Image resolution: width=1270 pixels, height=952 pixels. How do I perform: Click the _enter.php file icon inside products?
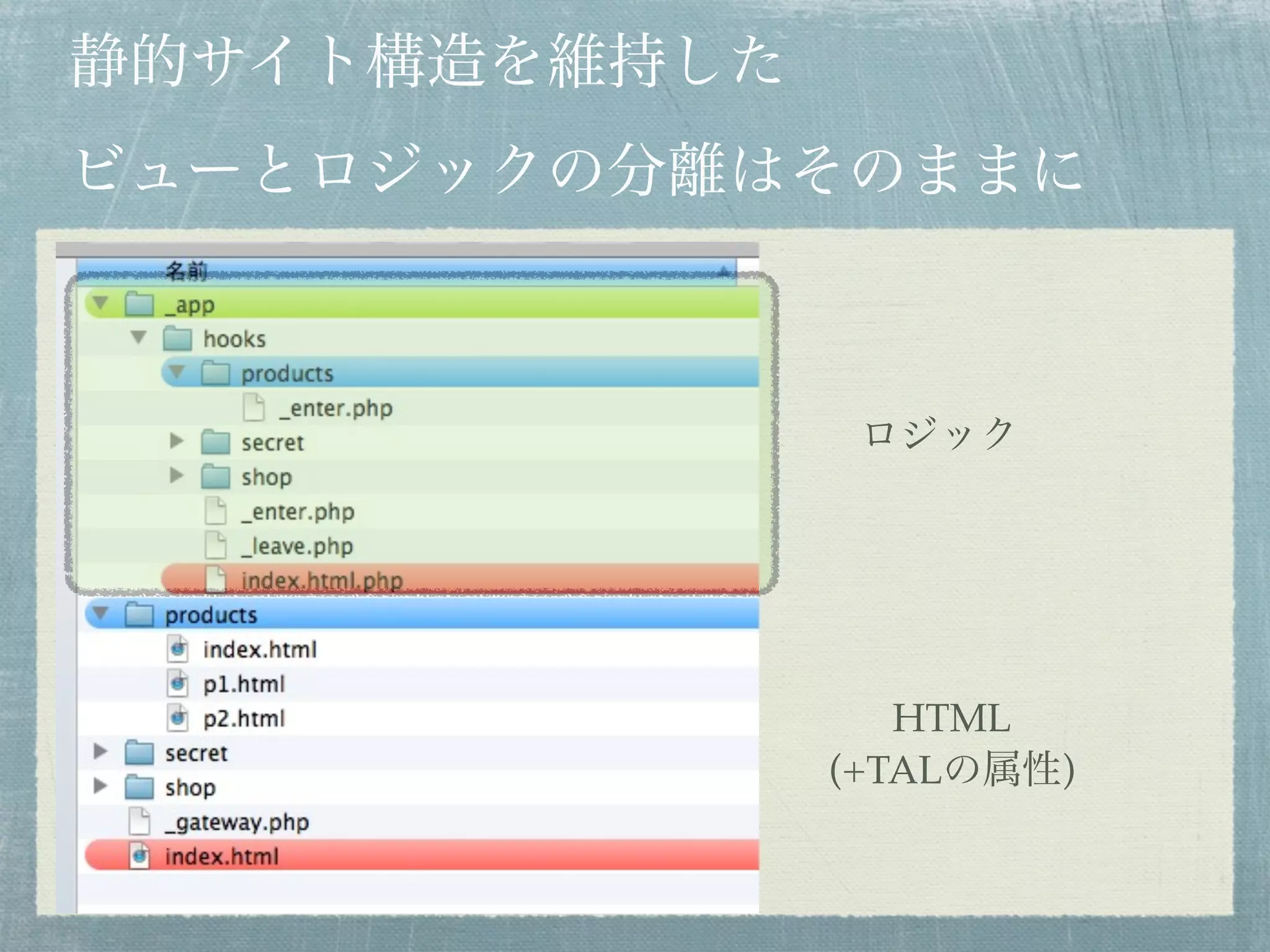[254, 408]
